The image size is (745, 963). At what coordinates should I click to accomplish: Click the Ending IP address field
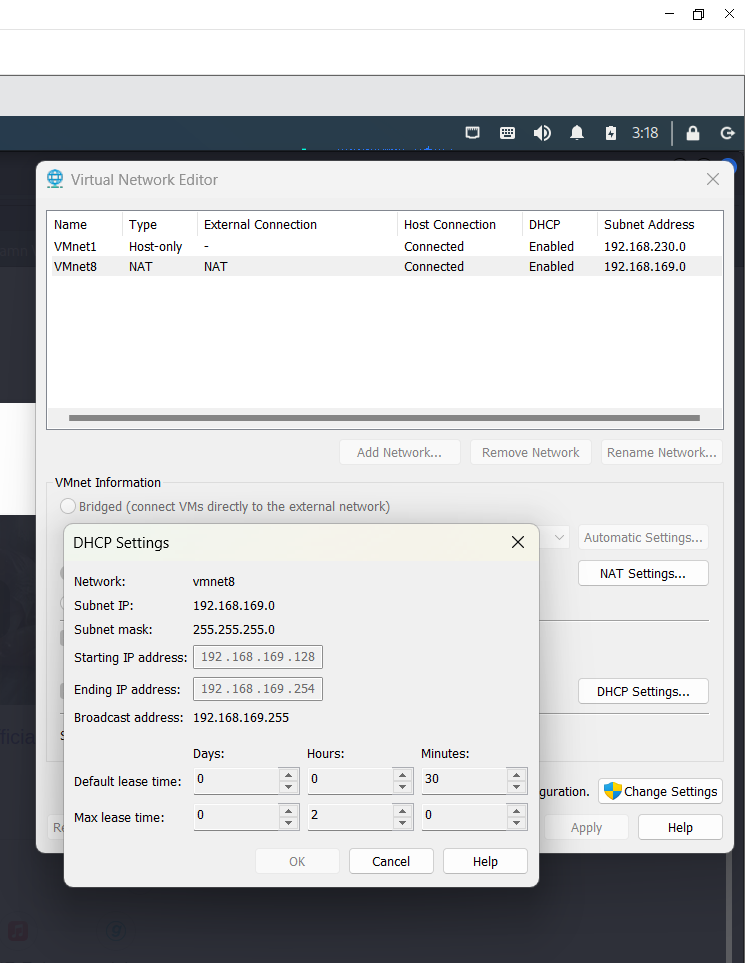click(258, 688)
